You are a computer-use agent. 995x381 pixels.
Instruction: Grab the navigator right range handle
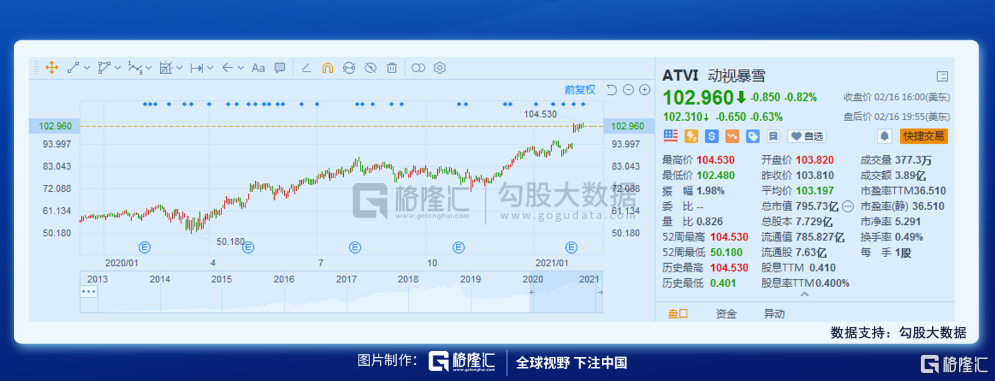[600, 292]
